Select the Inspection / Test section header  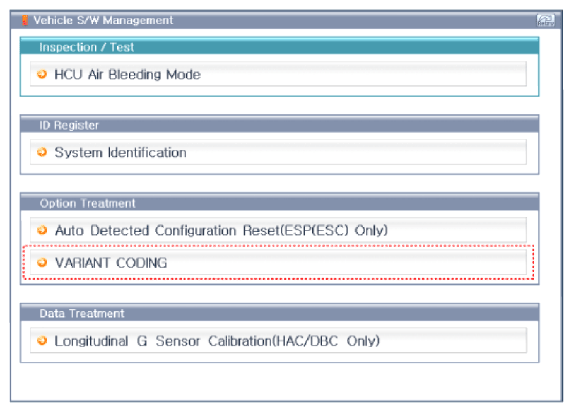[x=280, y=47]
